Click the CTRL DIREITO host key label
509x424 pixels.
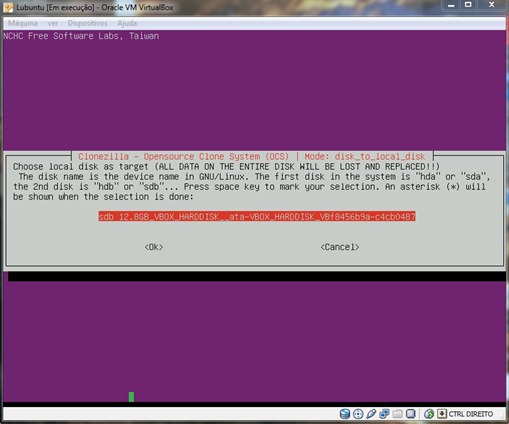point(471,414)
